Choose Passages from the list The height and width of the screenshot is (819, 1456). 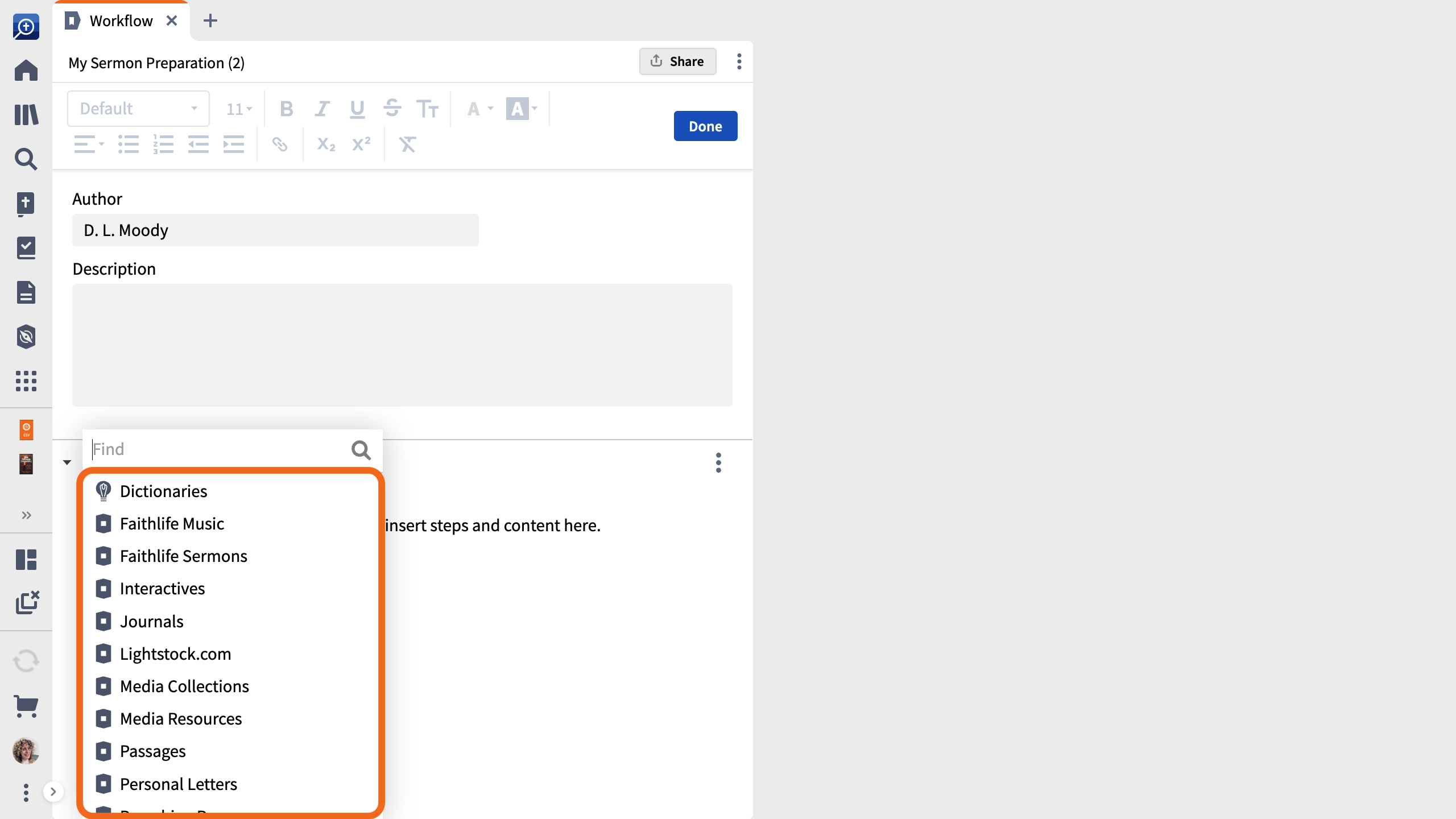coord(230,751)
